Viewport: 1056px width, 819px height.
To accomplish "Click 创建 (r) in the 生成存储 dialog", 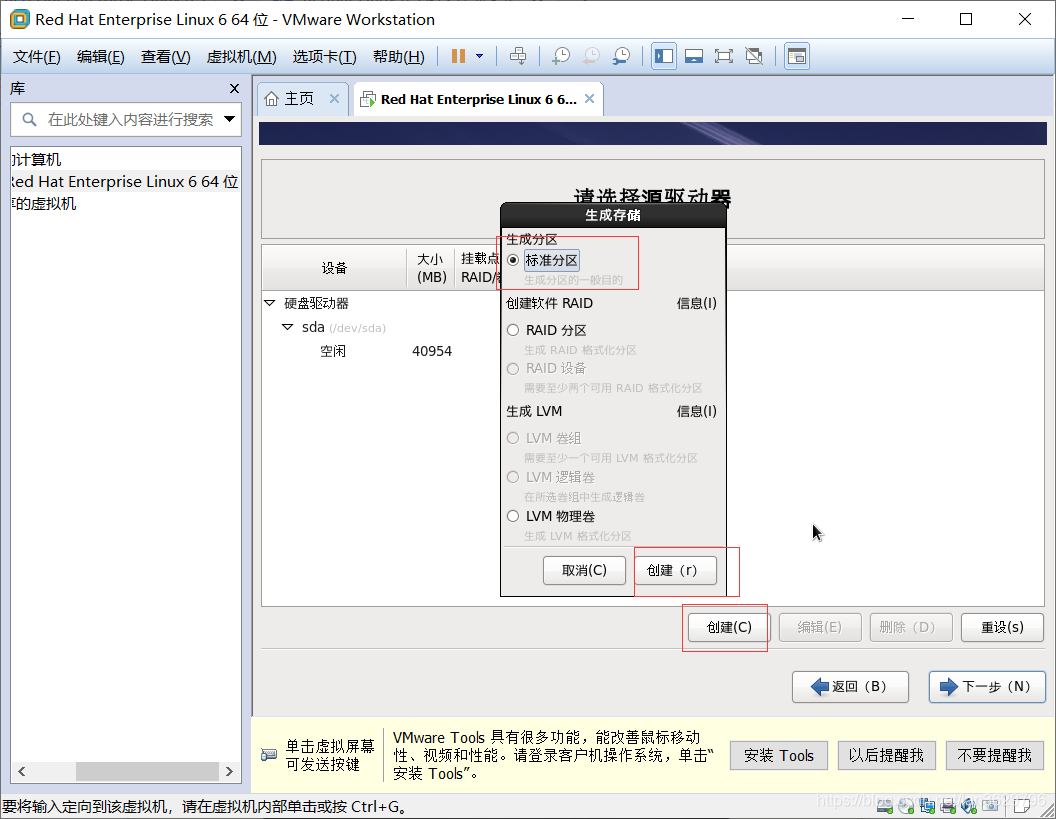I will pos(675,570).
